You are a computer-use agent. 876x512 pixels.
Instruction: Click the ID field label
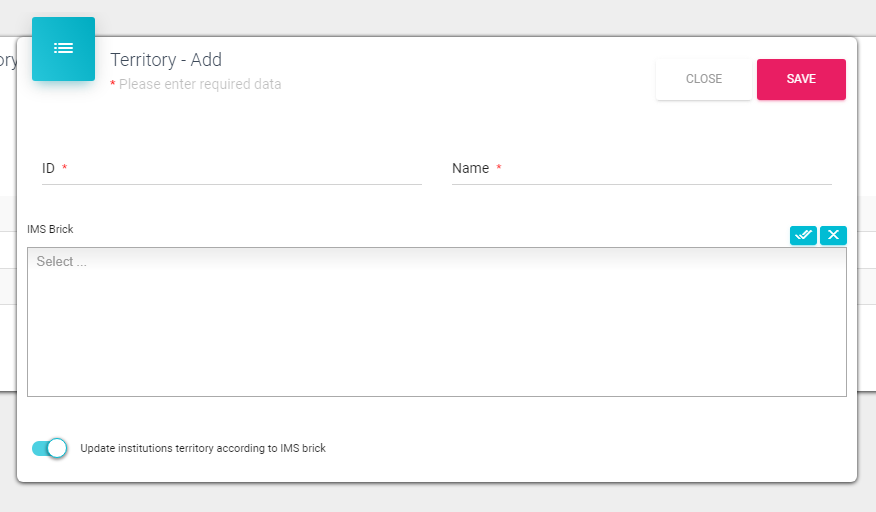(48, 169)
